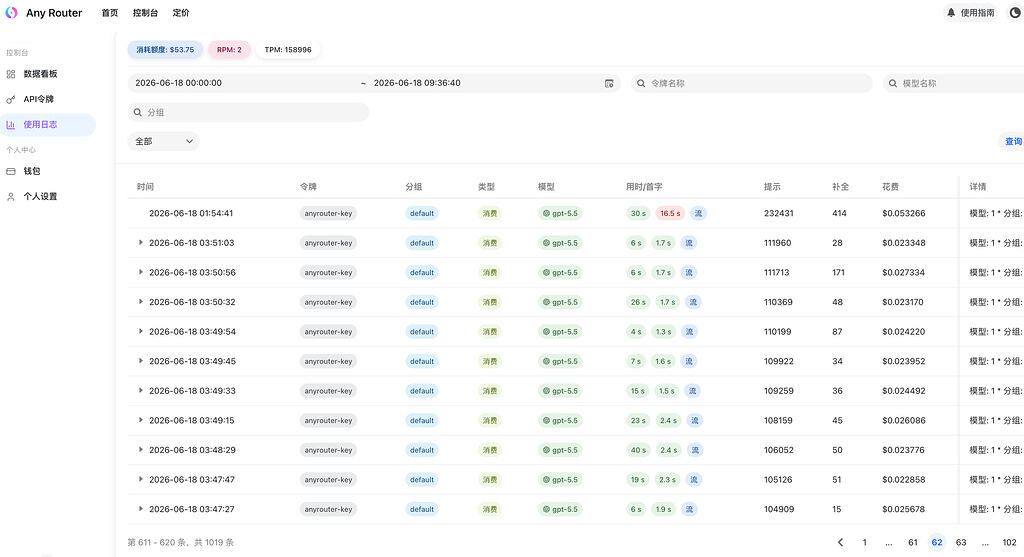The height and width of the screenshot is (557, 1024).
Task: Click the 用时/首字 column header
Action: point(644,187)
